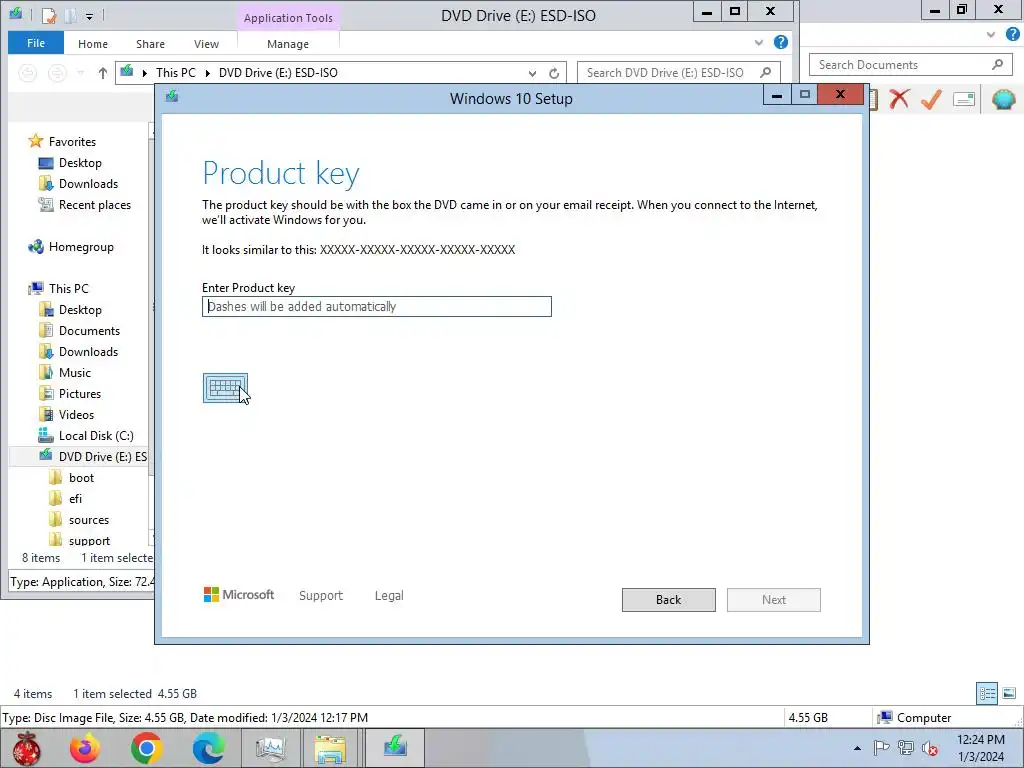Image resolution: width=1024 pixels, height=768 pixels.
Task: Open the Manage tab under Application Tools
Action: pos(288,44)
